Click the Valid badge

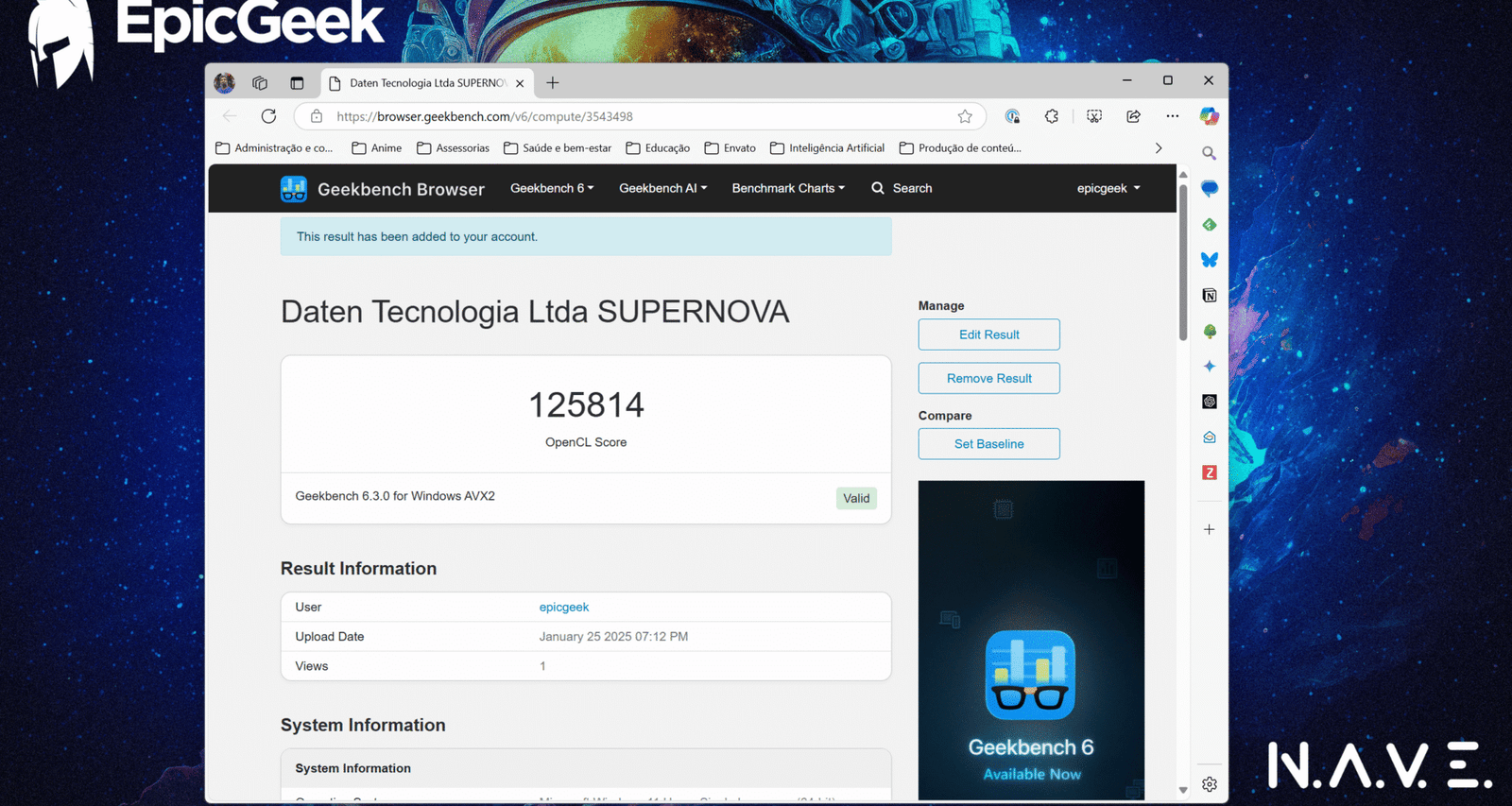point(856,498)
